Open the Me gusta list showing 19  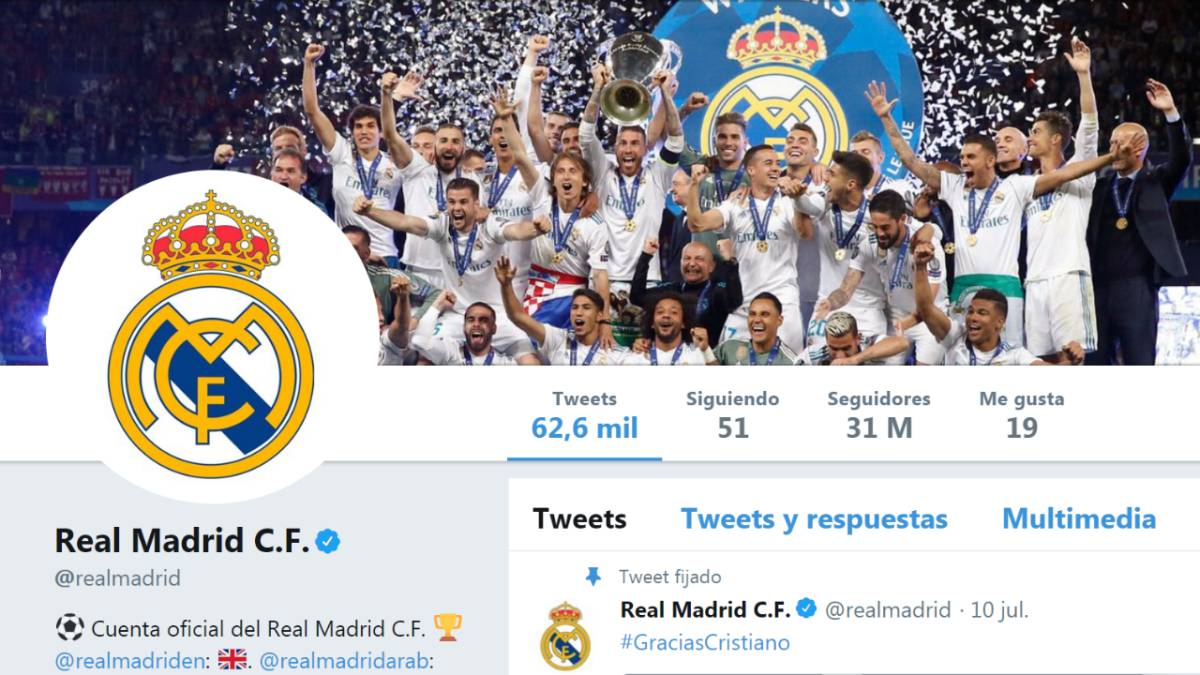(1021, 414)
